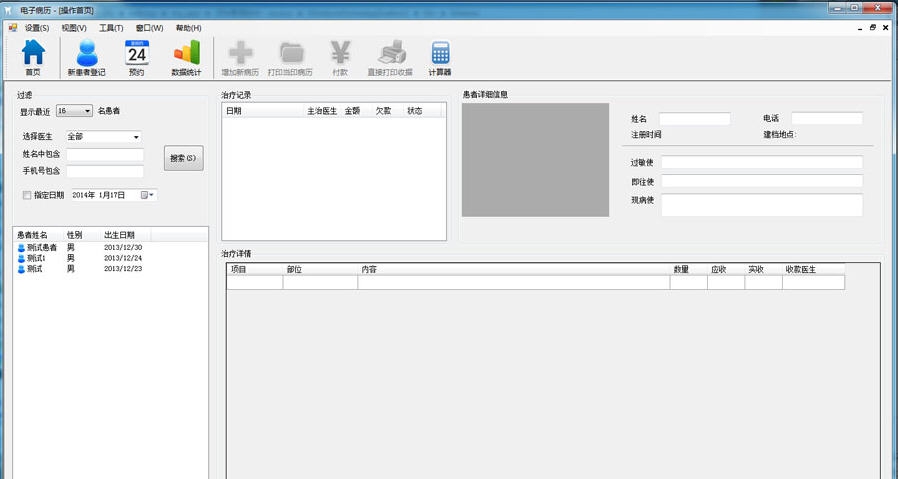Viewport: 898px width, 479px height.
Task: Open the 视图(V) menu
Action: coord(74,28)
